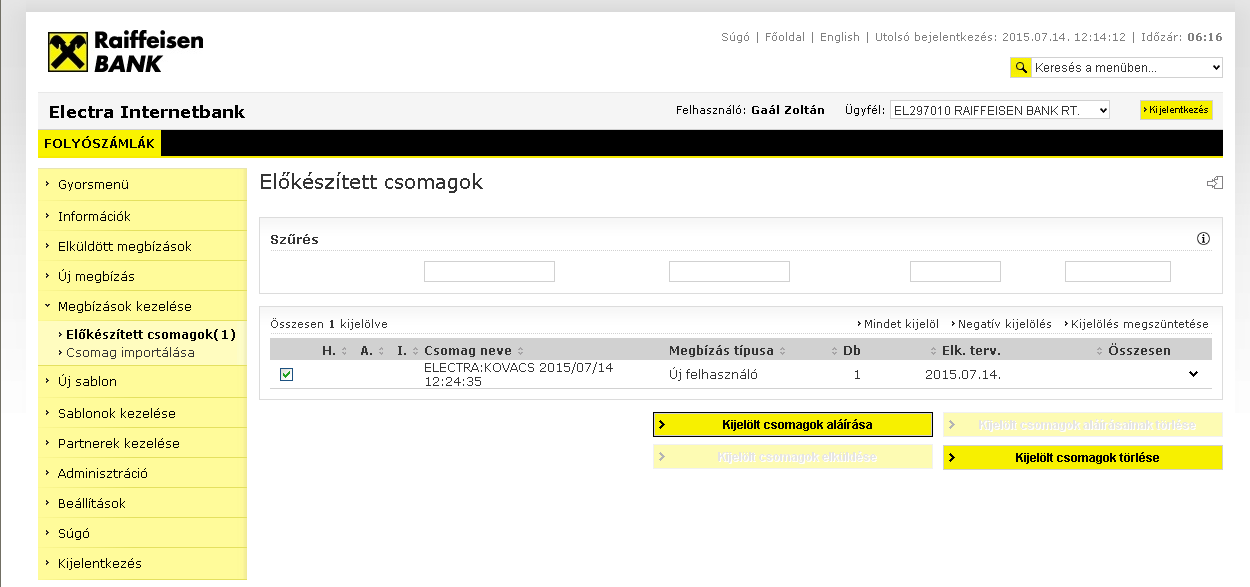Click Kijelölt csomagok törlése button
Screen dimensions: 1250x587
[x=1083, y=458]
